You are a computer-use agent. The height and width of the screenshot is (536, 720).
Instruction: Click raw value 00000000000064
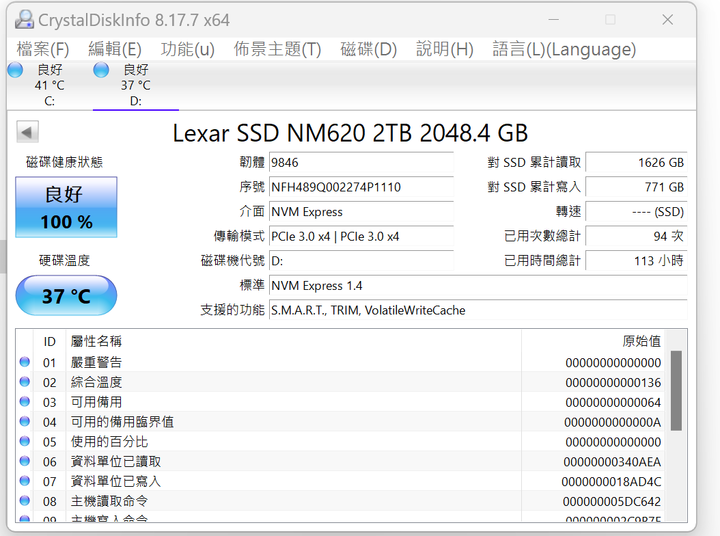click(613, 402)
